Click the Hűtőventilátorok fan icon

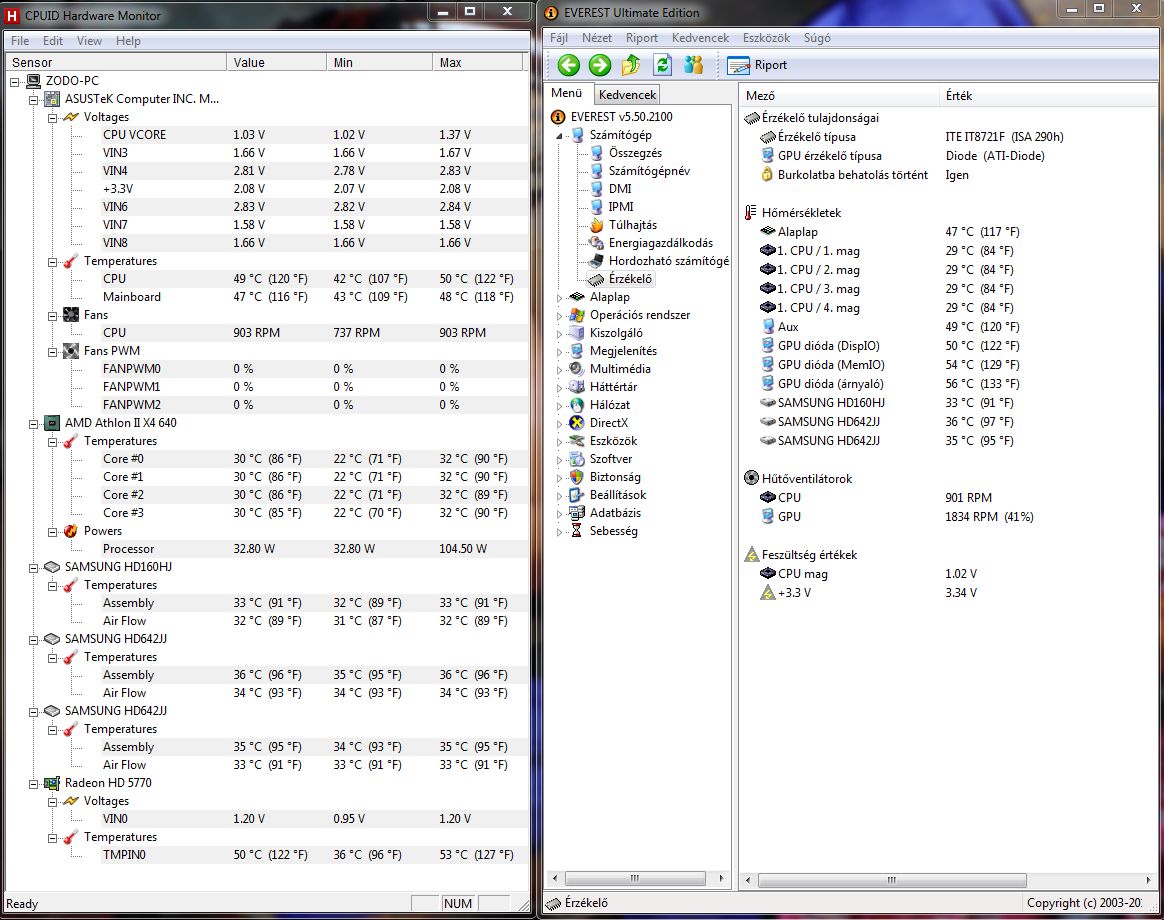click(751, 479)
